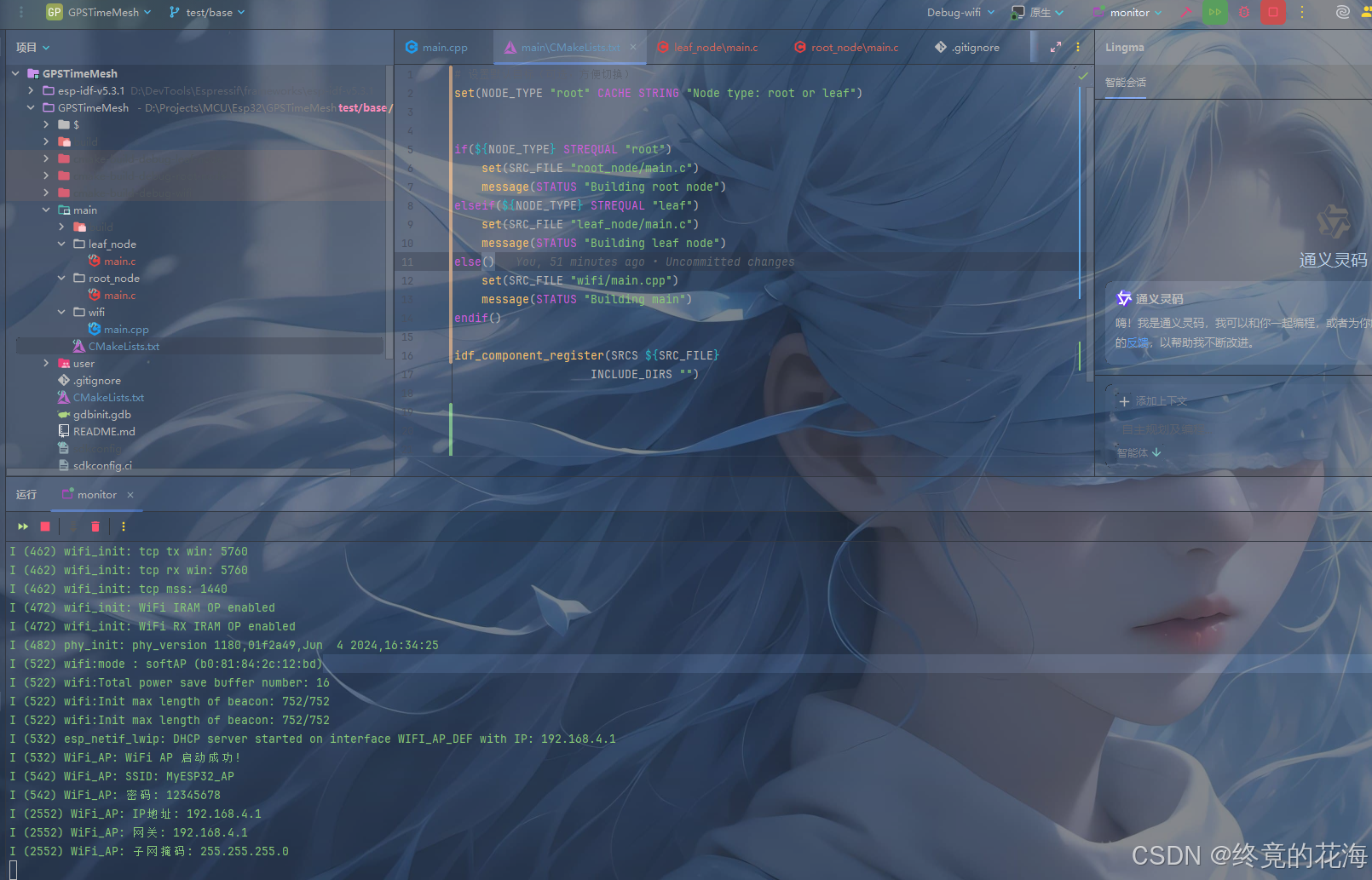Click the Build hammer icon
This screenshot has height=880, width=1372.
coord(1185,12)
